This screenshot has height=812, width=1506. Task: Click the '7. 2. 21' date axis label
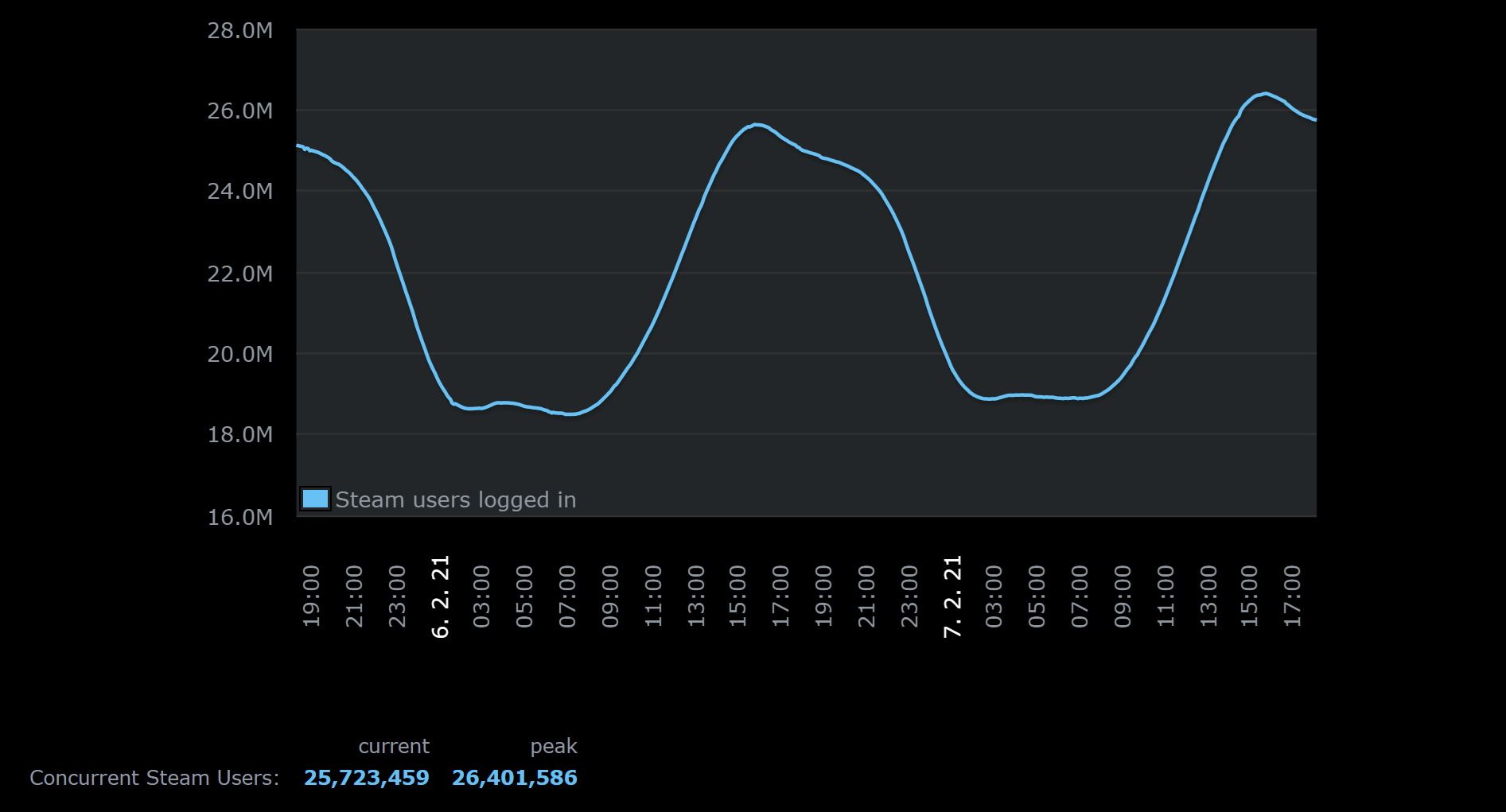coord(952,596)
